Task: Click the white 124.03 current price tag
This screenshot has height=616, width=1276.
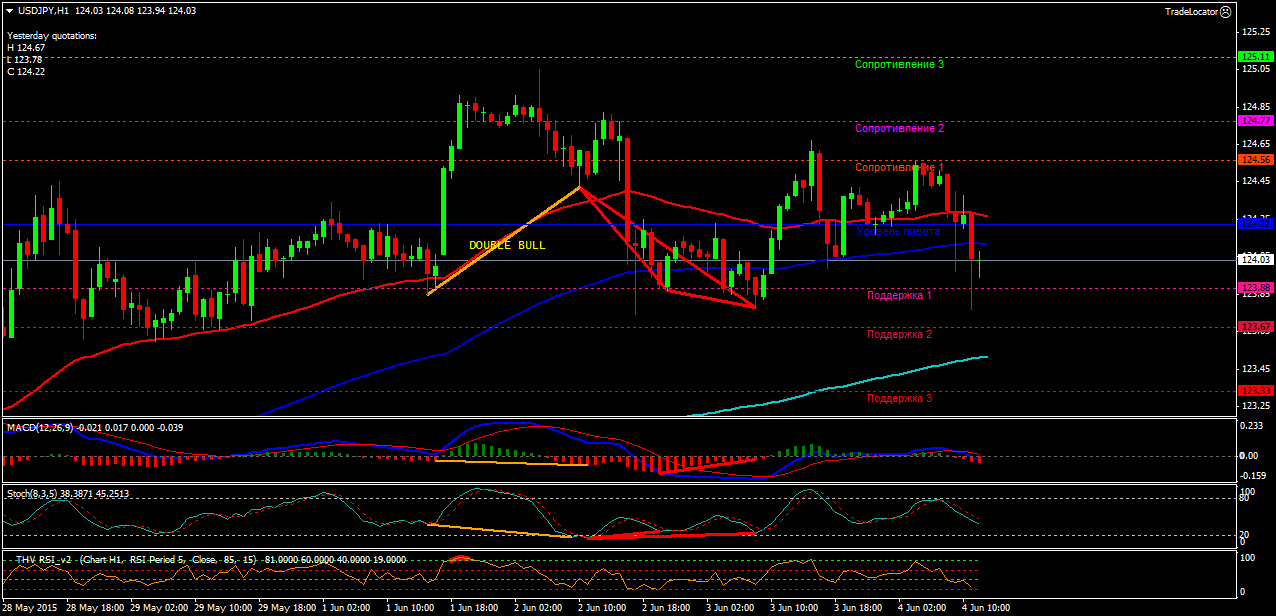Action: [x=1254, y=260]
